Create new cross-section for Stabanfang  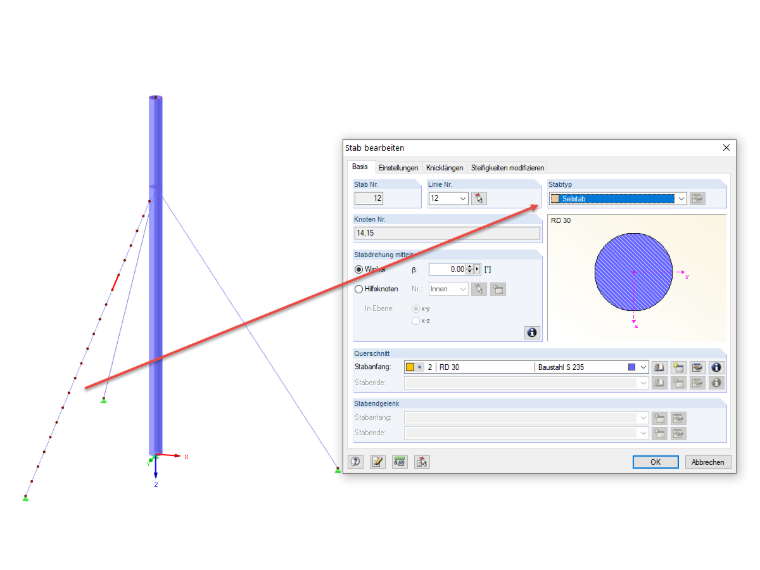pyautogui.click(x=679, y=367)
